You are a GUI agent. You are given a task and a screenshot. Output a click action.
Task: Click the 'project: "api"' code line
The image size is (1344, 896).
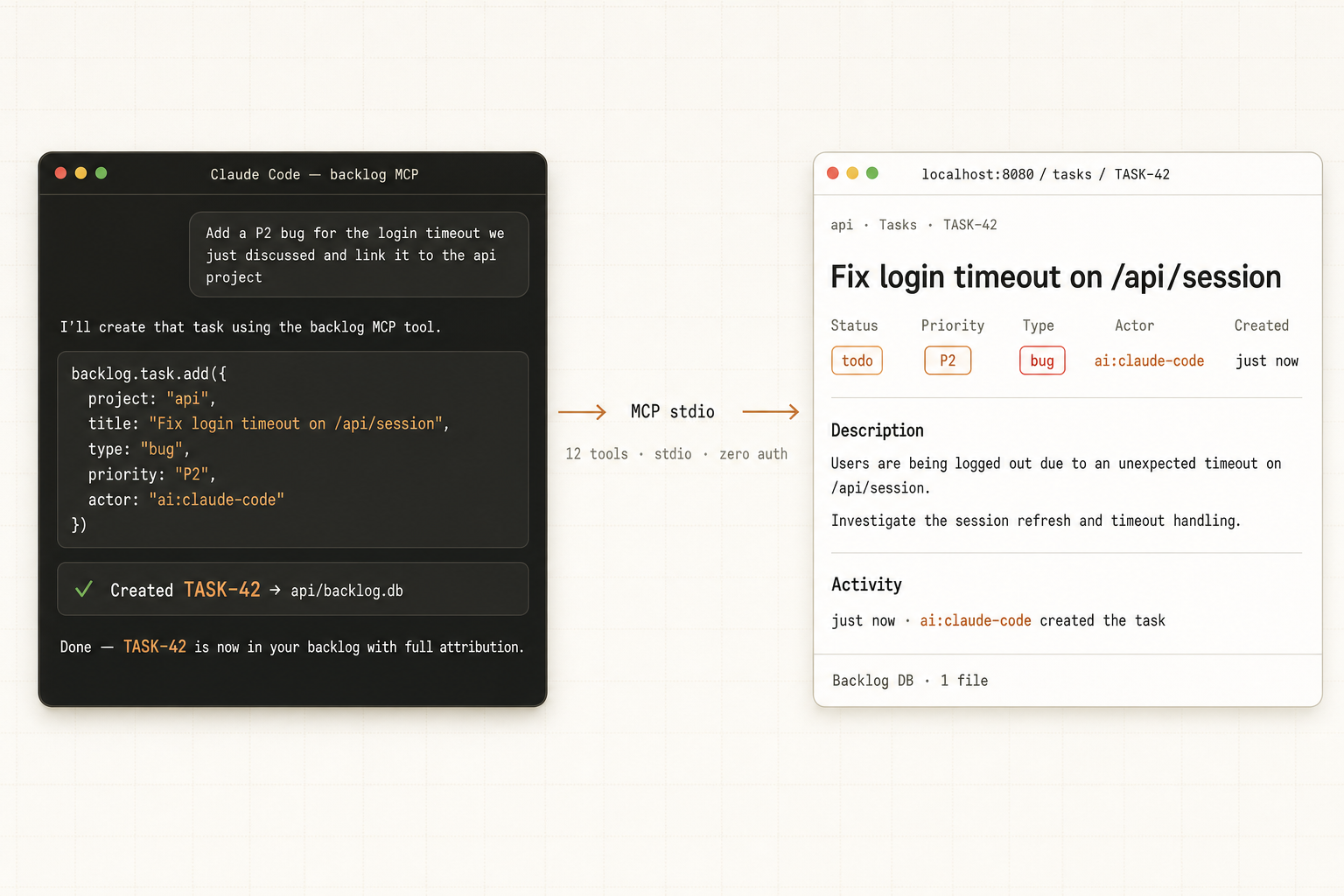tap(152, 399)
